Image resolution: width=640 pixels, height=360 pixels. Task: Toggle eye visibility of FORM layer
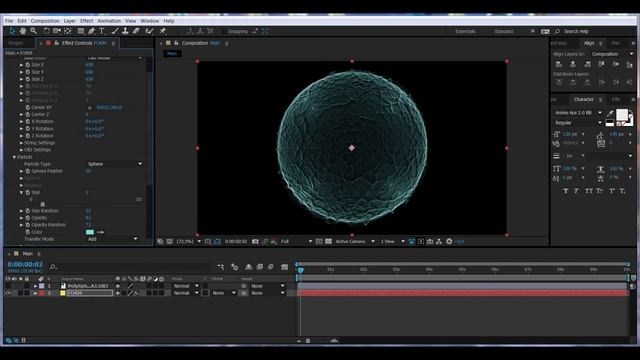click(8, 293)
